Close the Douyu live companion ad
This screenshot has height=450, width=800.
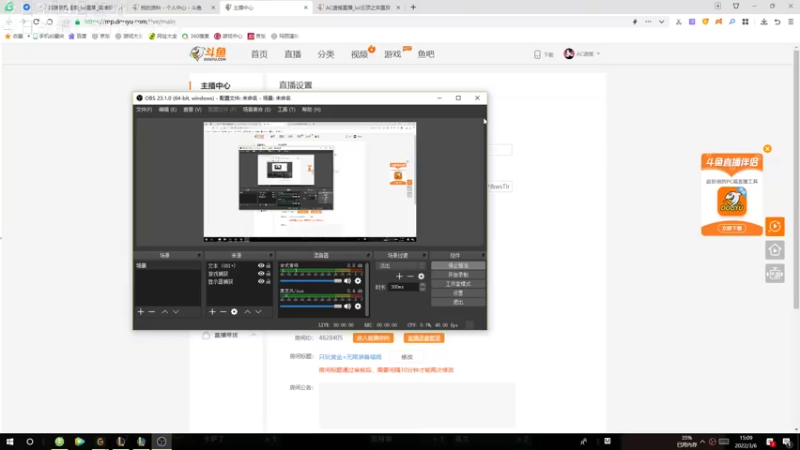point(767,149)
